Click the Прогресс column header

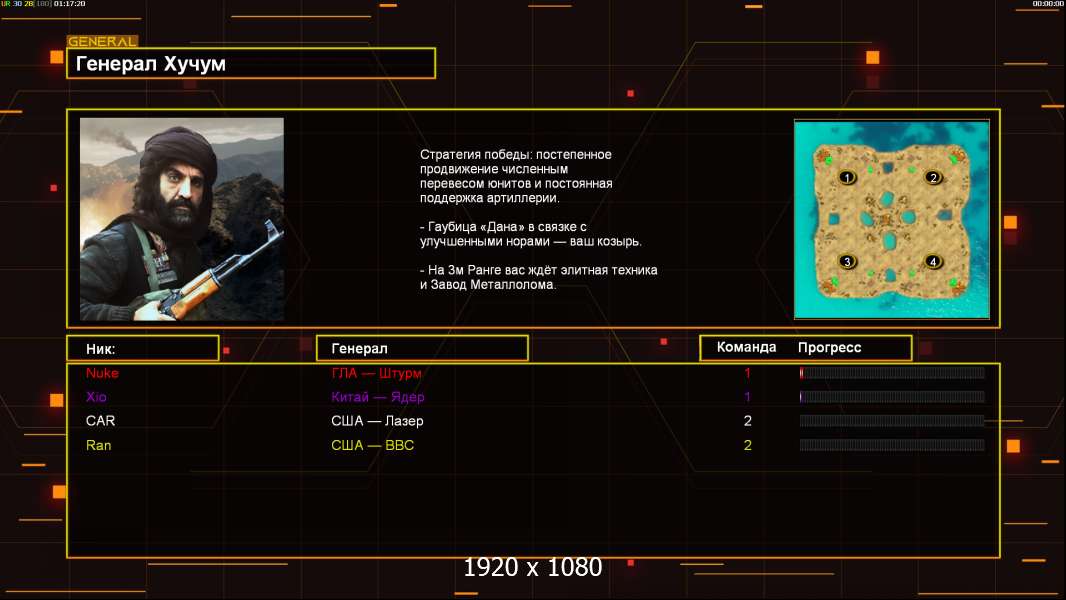pos(829,347)
